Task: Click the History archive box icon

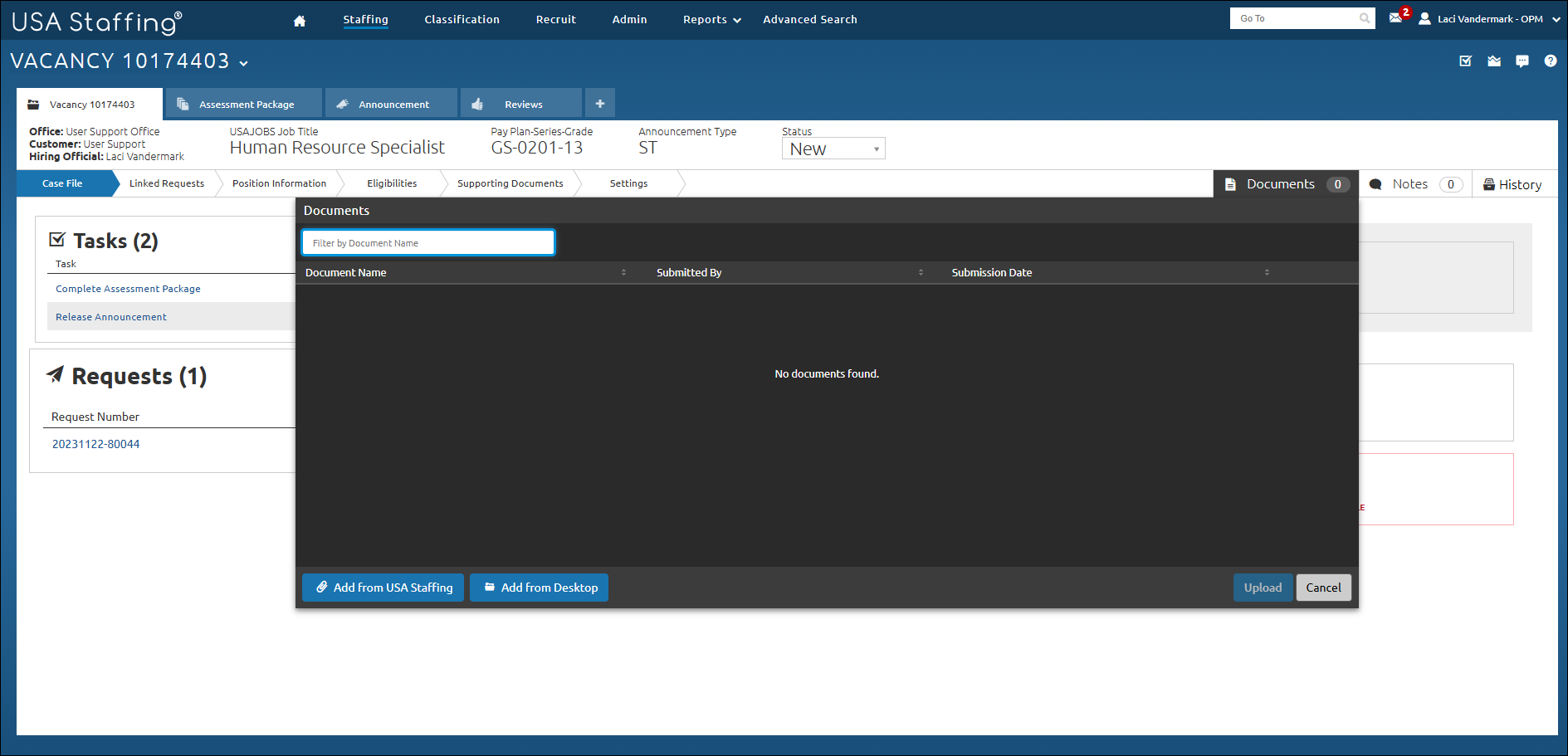Action: (1489, 184)
